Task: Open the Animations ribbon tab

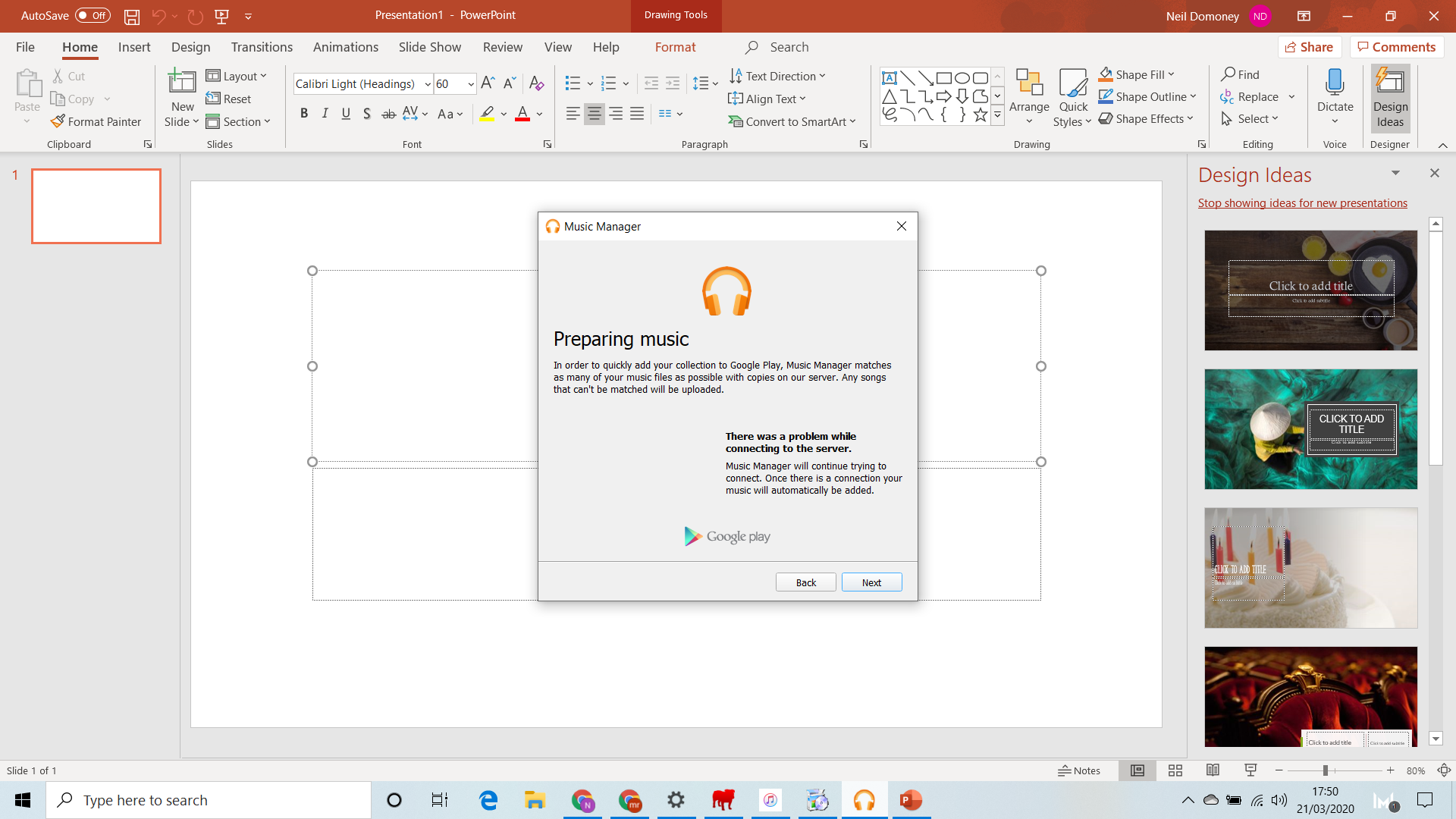Action: (345, 47)
